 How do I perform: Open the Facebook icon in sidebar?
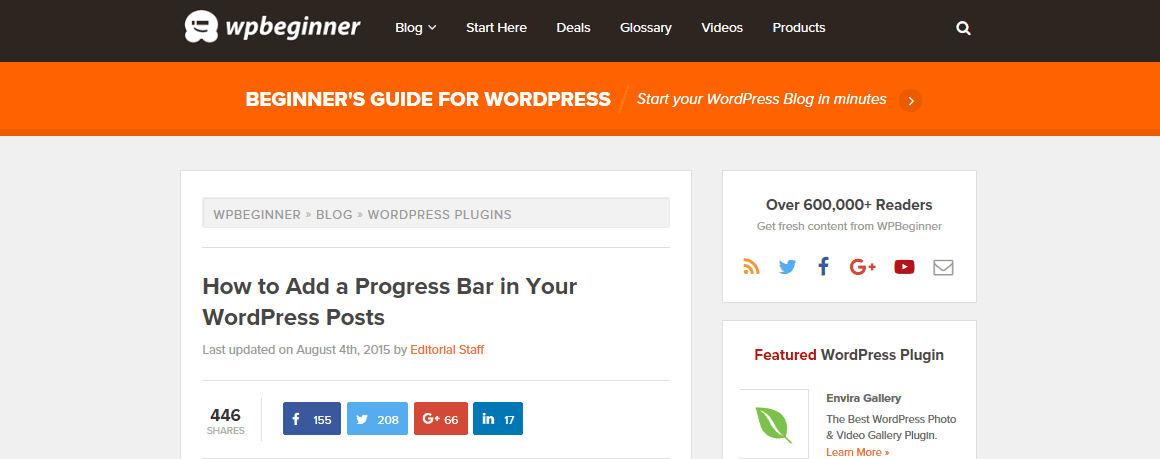click(x=823, y=267)
